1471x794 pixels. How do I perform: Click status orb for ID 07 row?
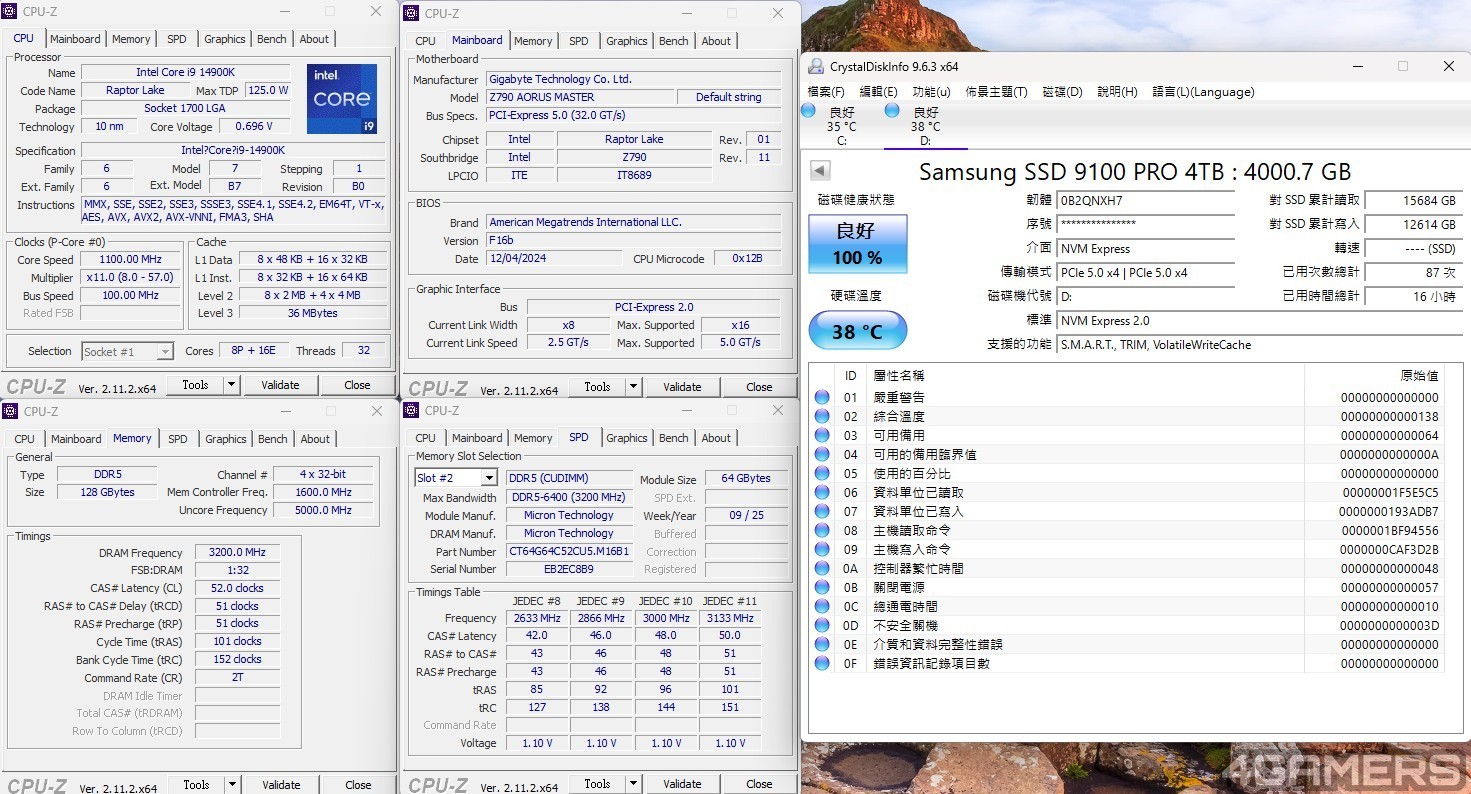(x=822, y=511)
